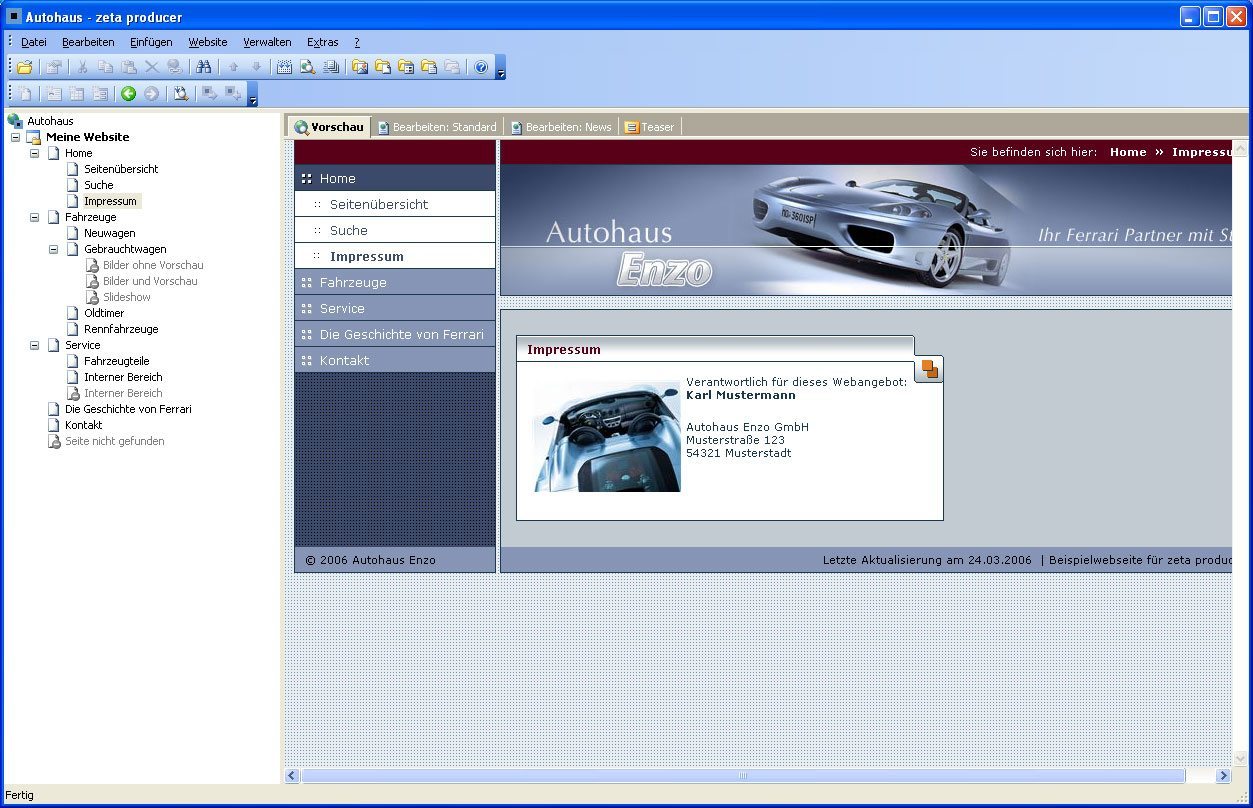Collapse the Gebrauchtwagen tree node
Image resolution: width=1253 pixels, height=808 pixels.
tap(54, 249)
